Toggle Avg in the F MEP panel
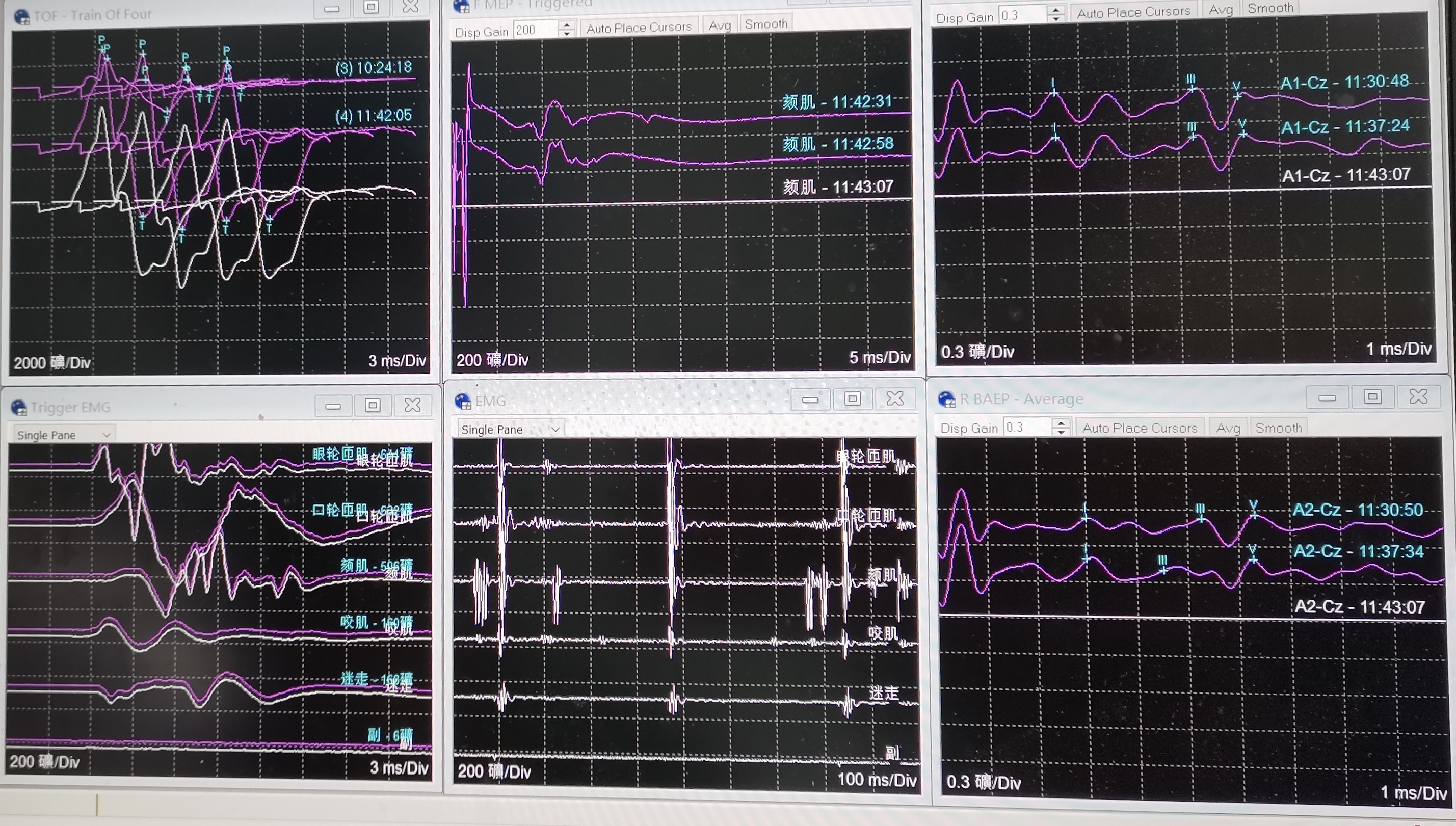The height and width of the screenshot is (826, 1456). click(x=719, y=25)
